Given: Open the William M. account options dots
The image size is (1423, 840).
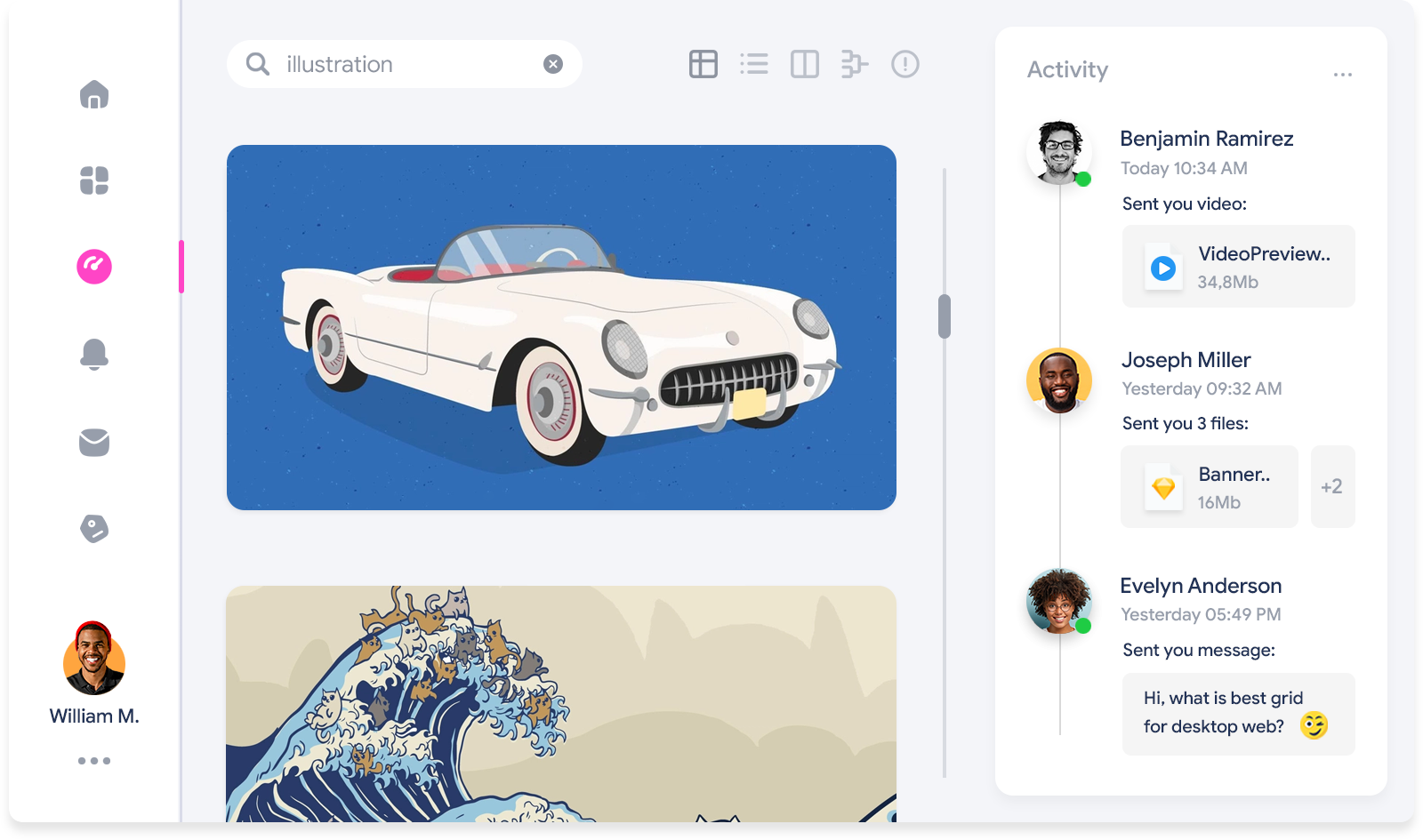Looking at the screenshot, I should pyautogui.click(x=94, y=761).
